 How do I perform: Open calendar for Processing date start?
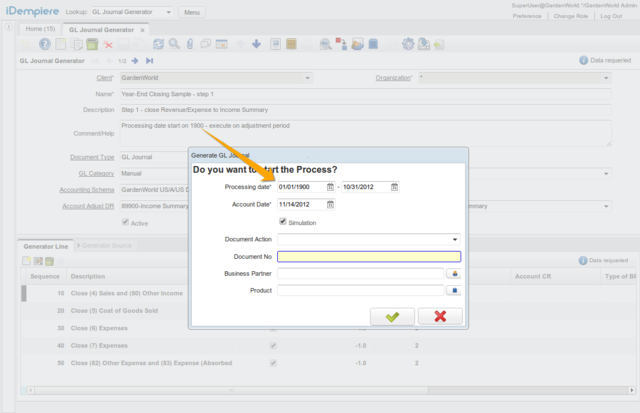point(330,187)
